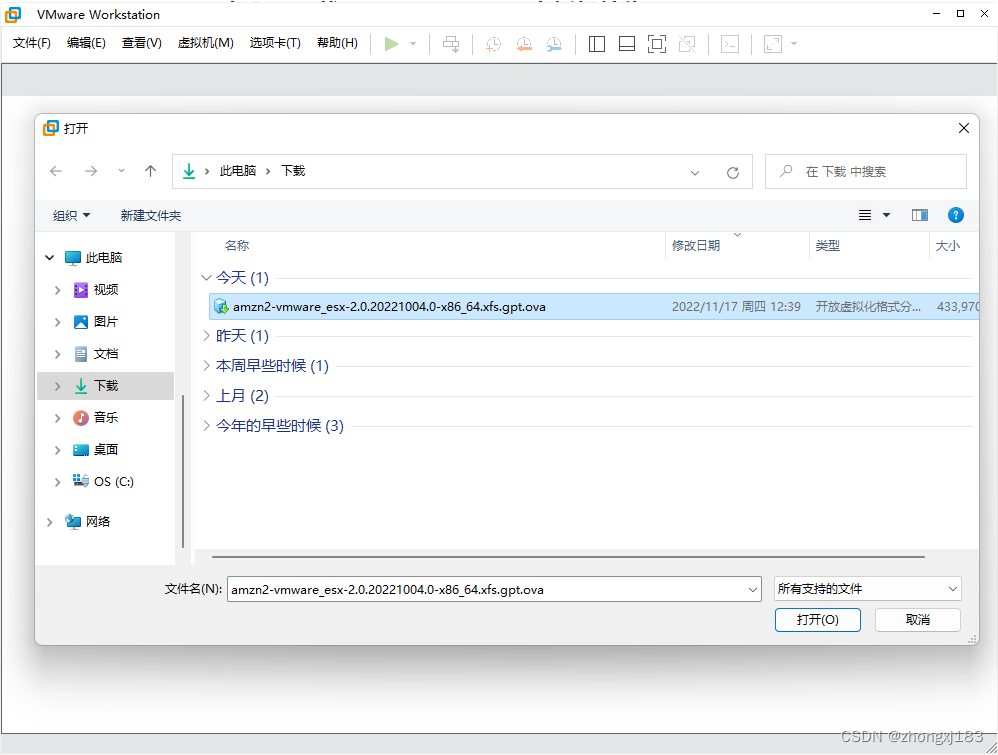Take a snapshot of the virtual machine

click(x=492, y=44)
